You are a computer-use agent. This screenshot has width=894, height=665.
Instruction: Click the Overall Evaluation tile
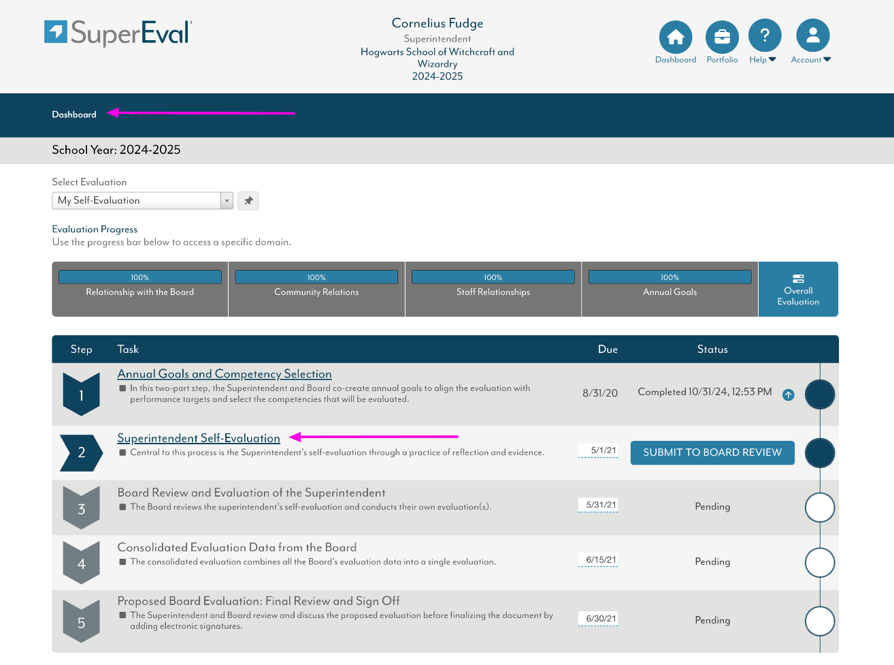click(x=798, y=289)
